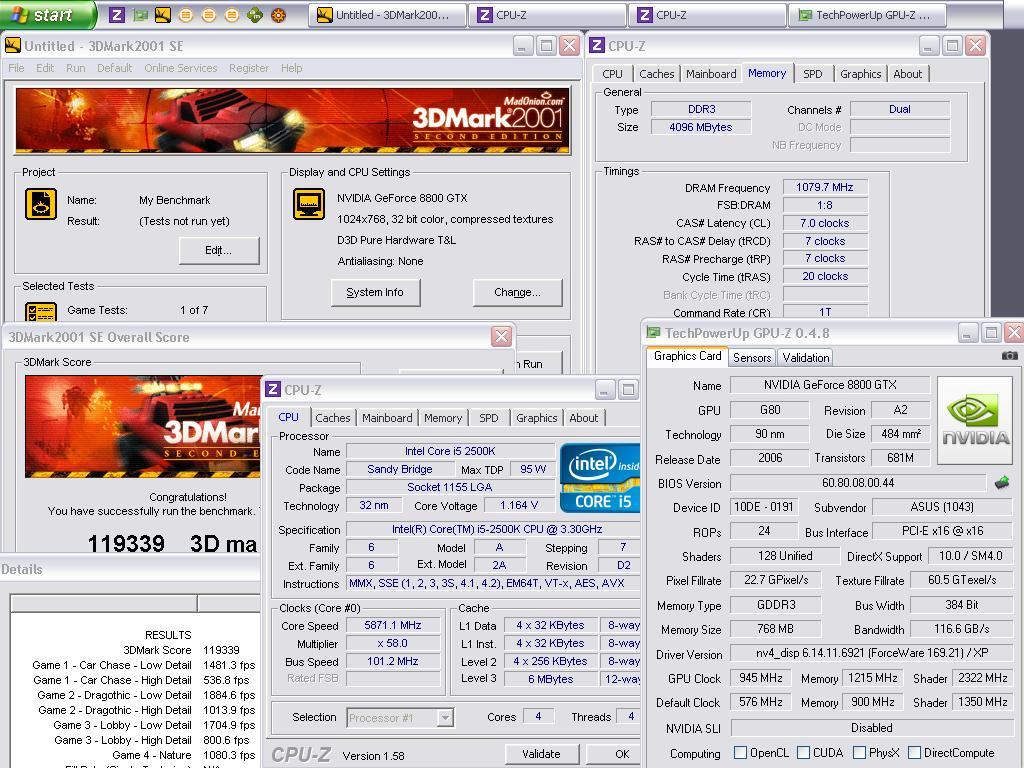Image resolution: width=1024 pixels, height=768 pixels.
Task: Launch CPU-Z from the quick launch bar
Action: pos(117,14)
